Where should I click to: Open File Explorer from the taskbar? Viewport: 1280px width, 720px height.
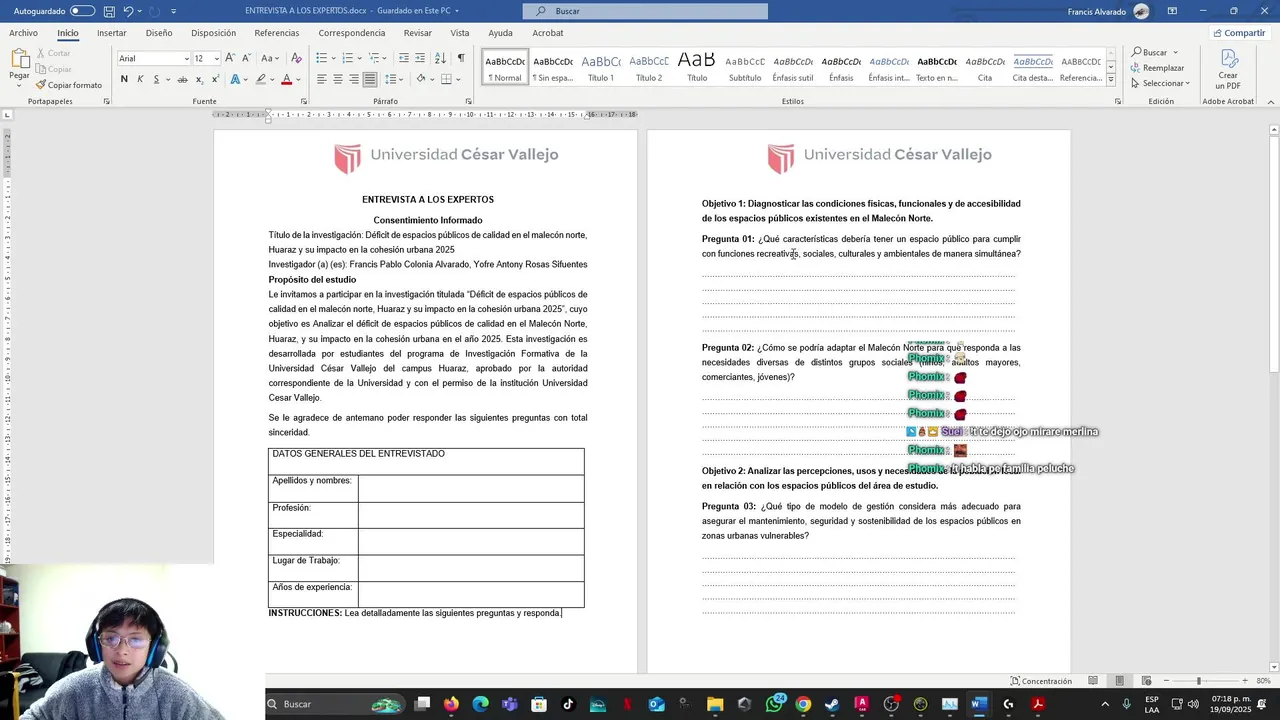(715, 704)
